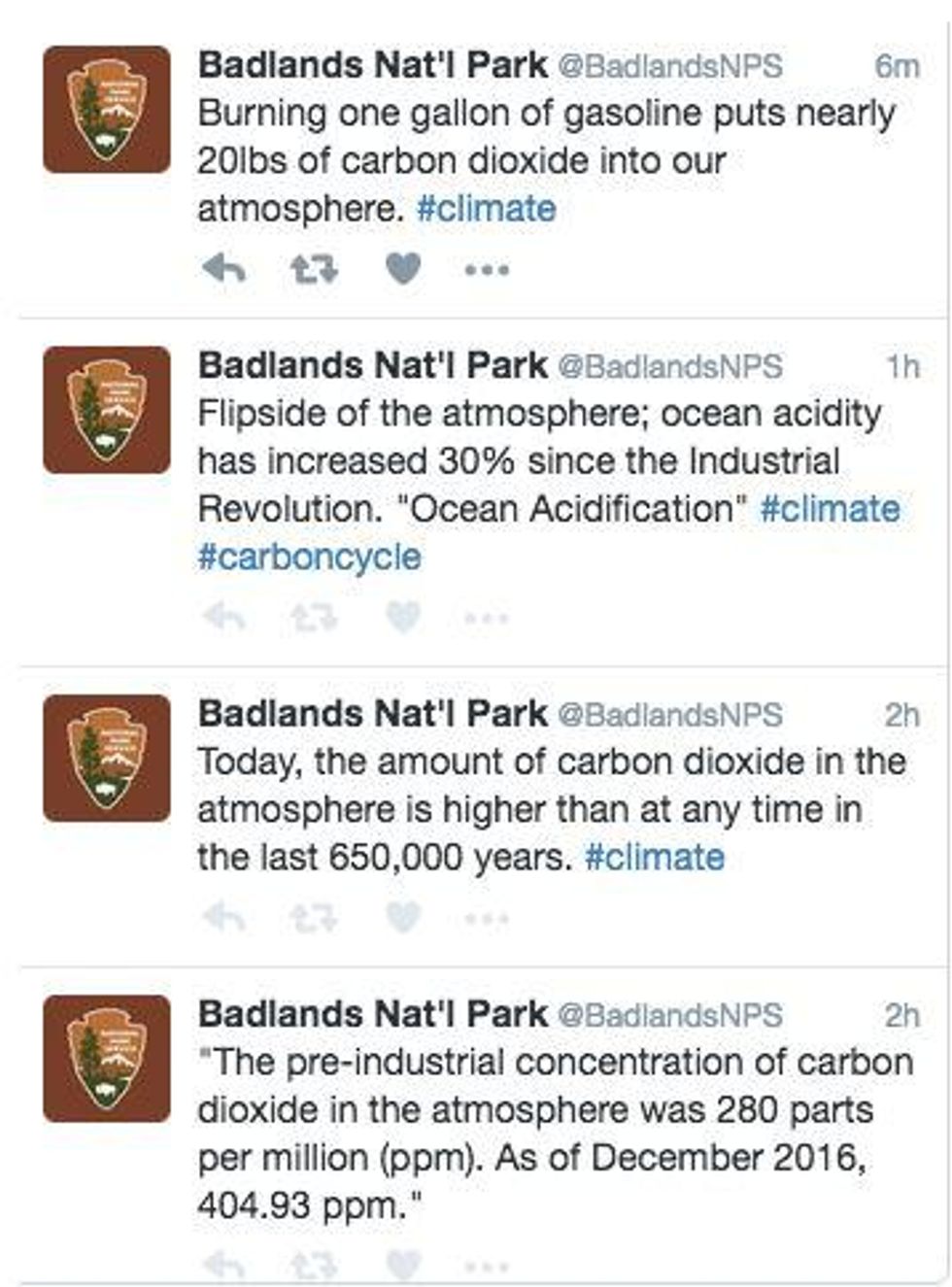Open Badlands Nat'l Park name on pre-industrial tweet
This screenshot has width=952, height=1287.
point(373,1014)
